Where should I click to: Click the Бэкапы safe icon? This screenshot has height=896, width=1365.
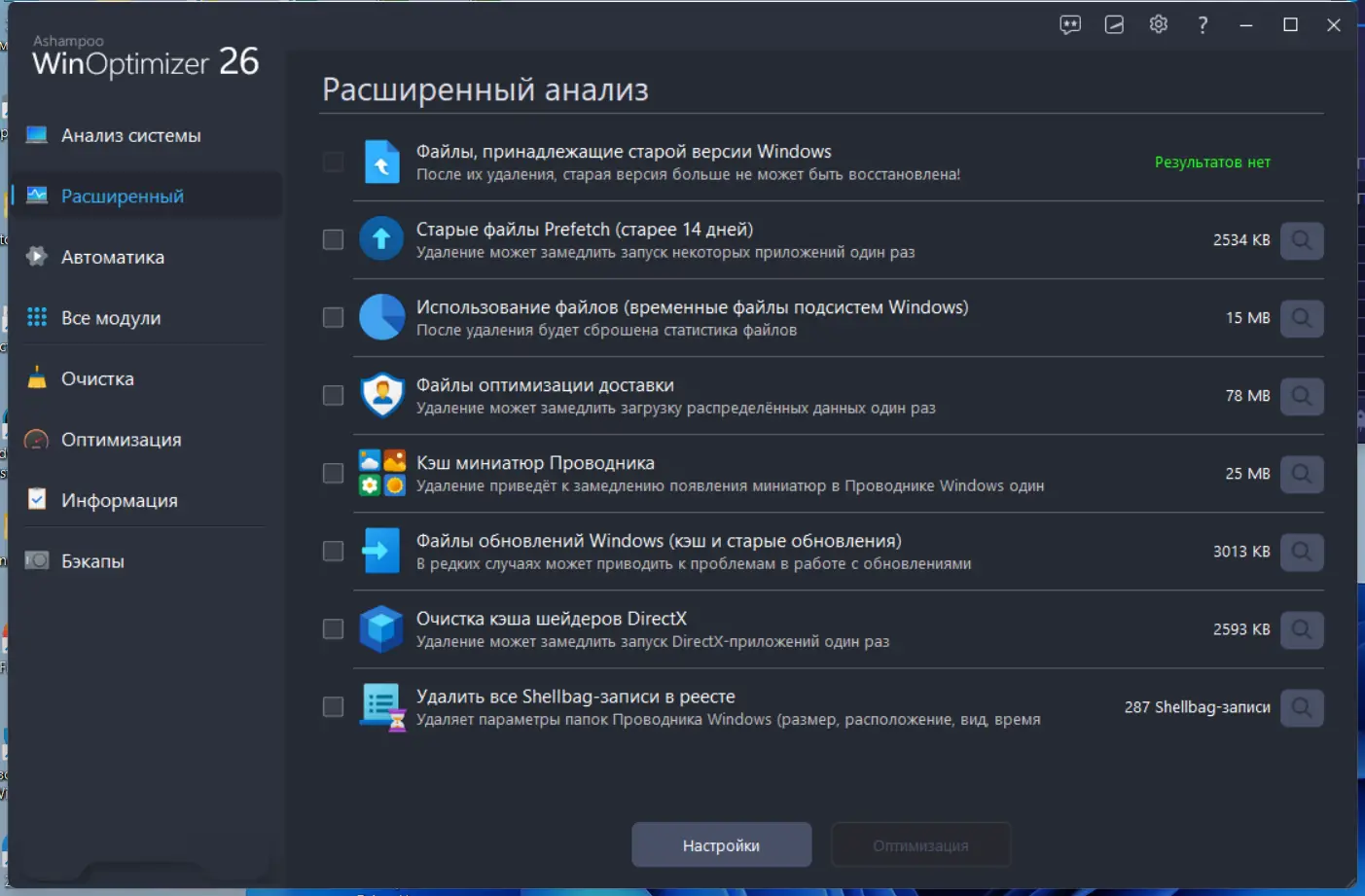(37, 560)
